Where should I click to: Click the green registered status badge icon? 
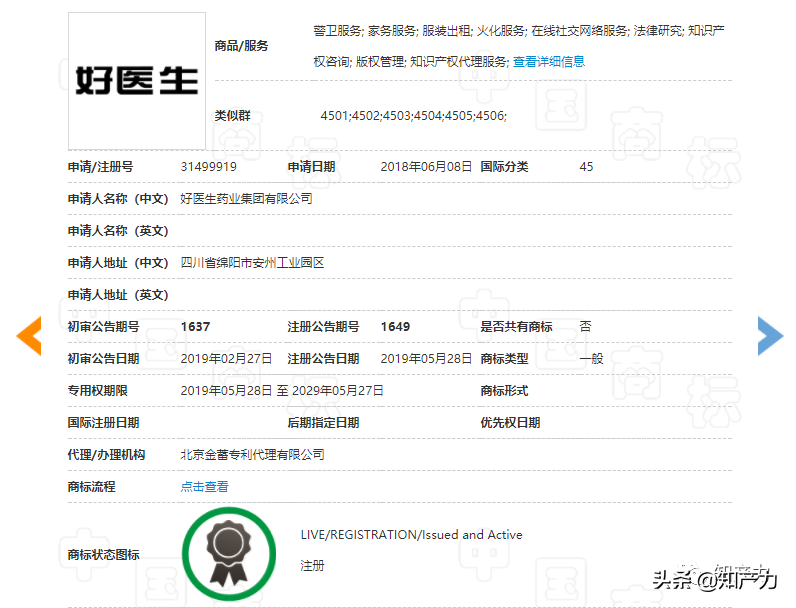point(229,554)
